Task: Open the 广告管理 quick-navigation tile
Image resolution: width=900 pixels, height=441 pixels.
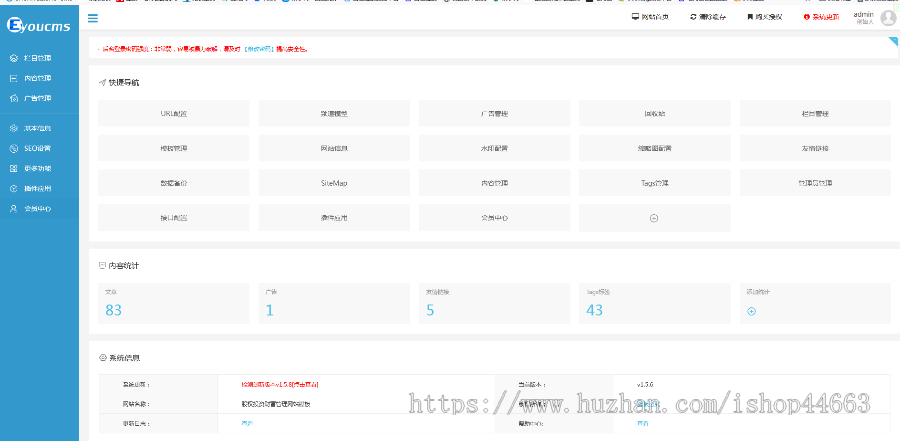Action: (x=494, y=113)
